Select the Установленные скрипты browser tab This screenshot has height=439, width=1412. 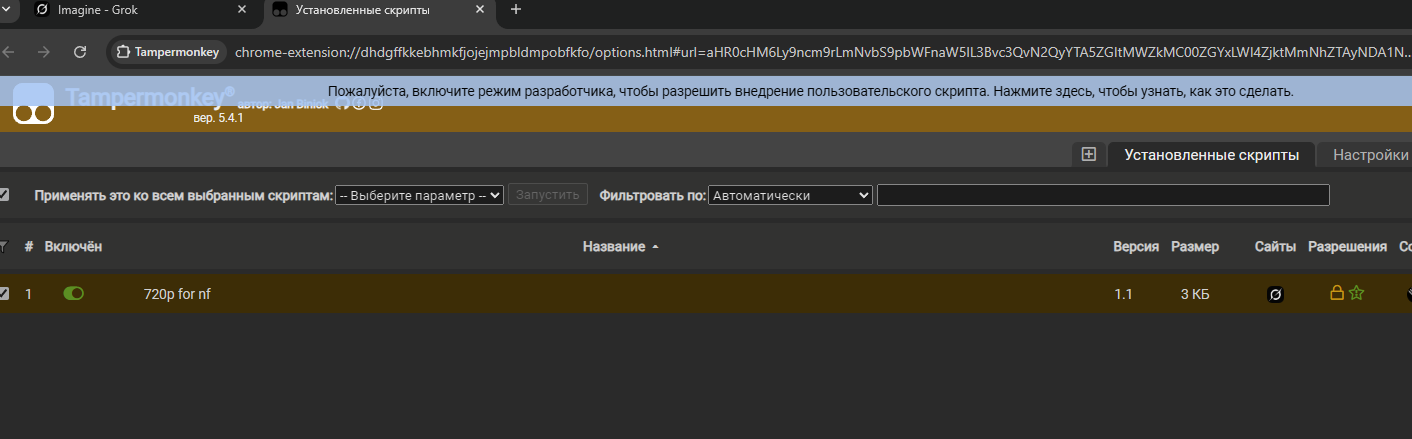[x=378, y=10]
